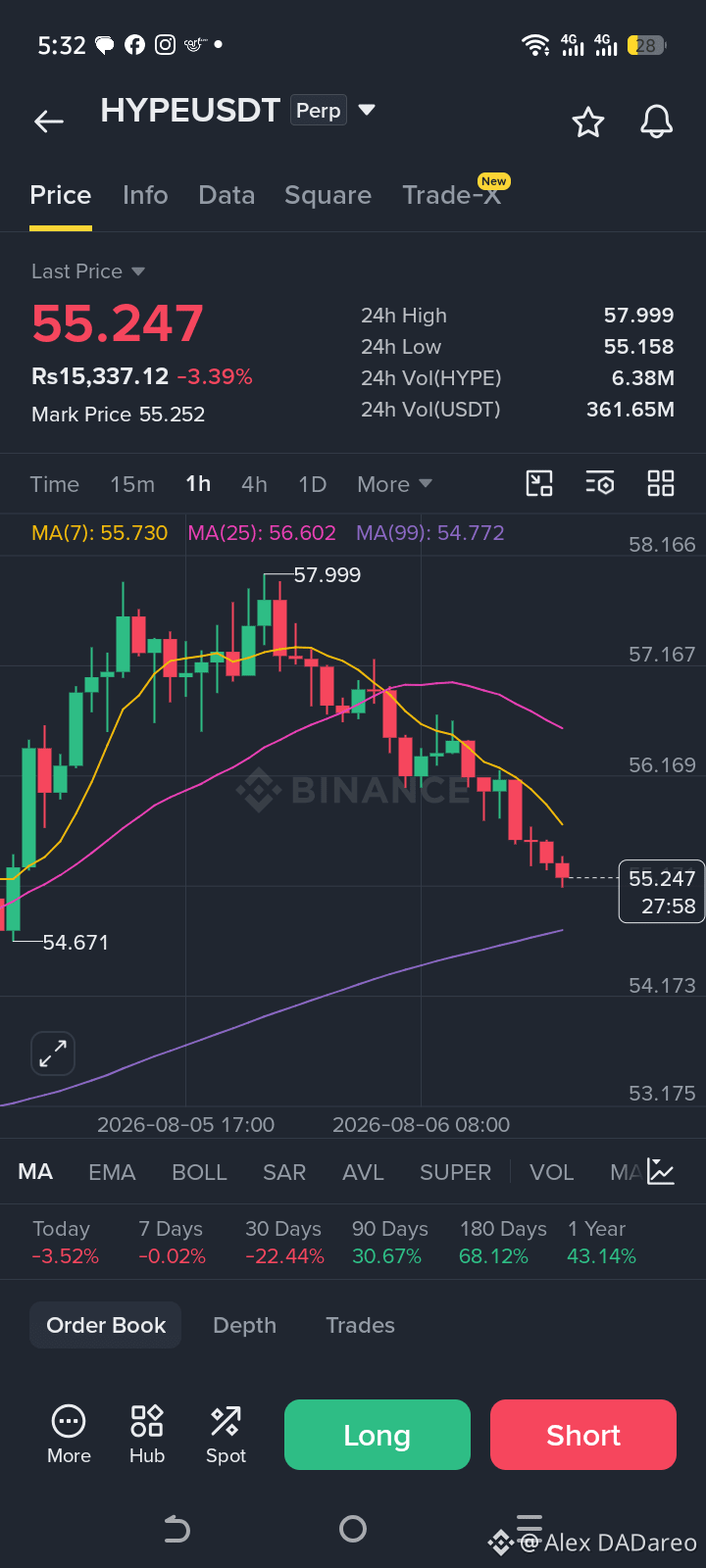This screenshot has width=706, height=1568.
Task: Open price alerts via bell icon
Action: click(657, 122)
